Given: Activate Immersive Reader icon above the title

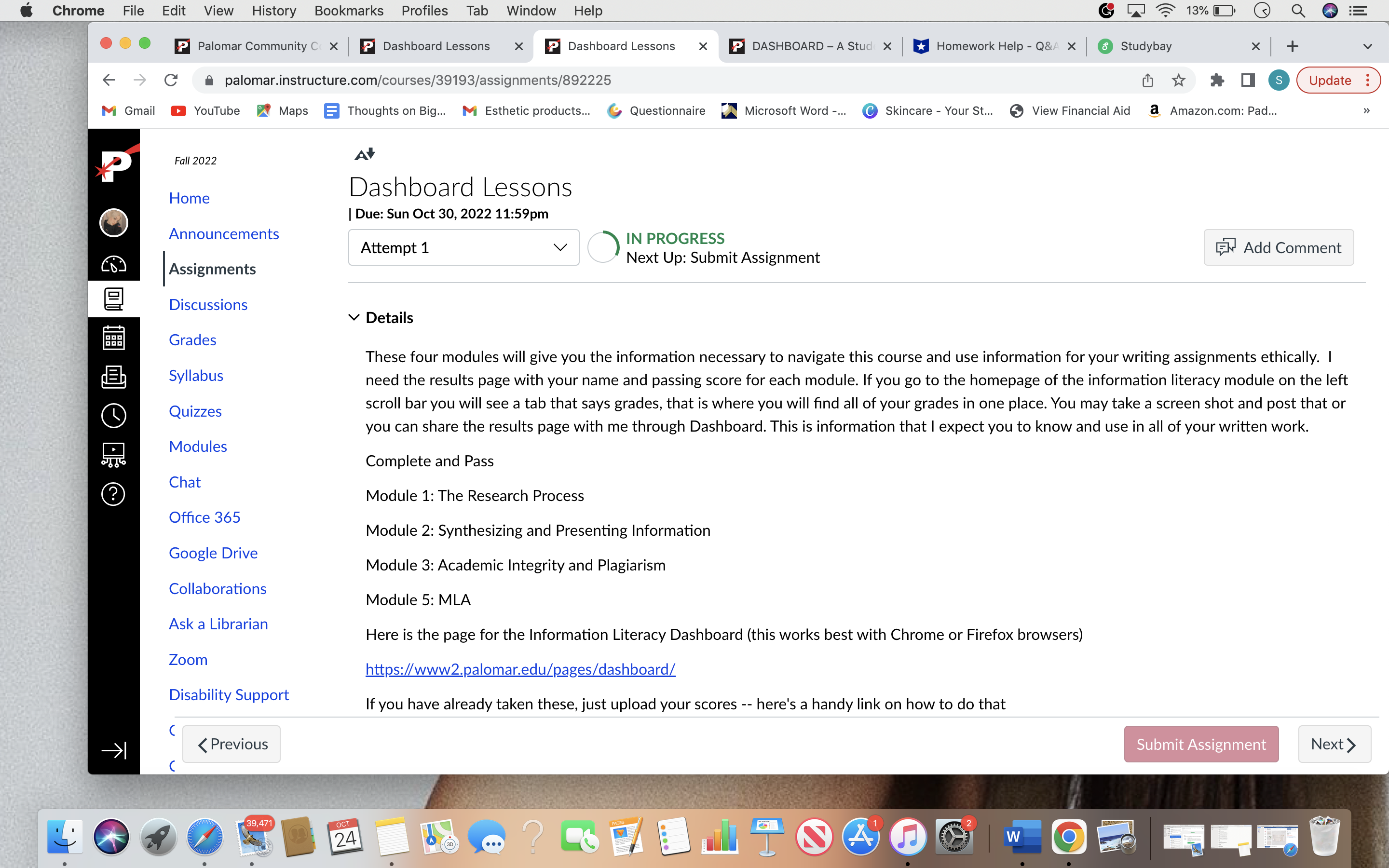Looking at the screenshot, I should tap(365, 153).
